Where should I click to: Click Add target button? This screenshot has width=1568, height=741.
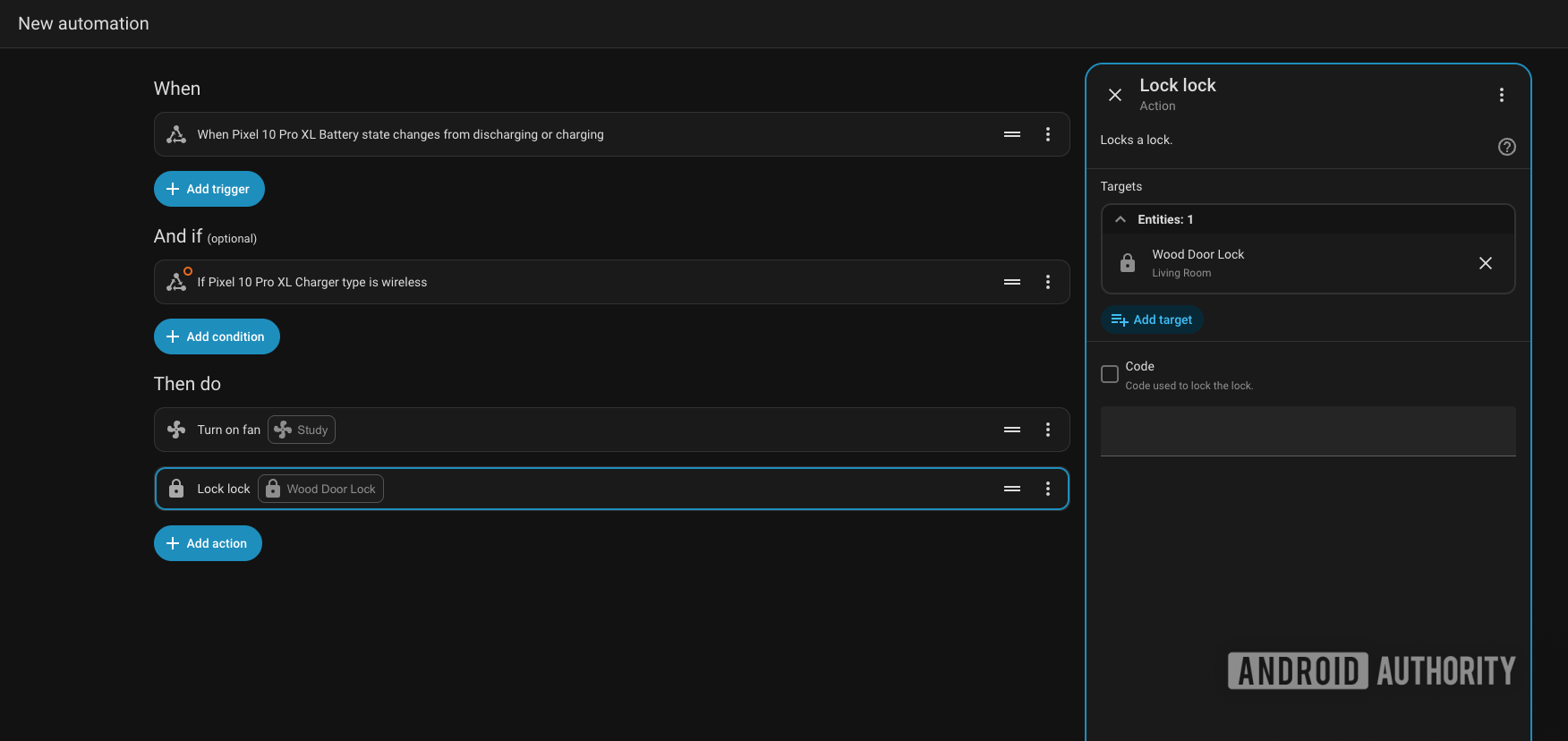click(1152, 319)
